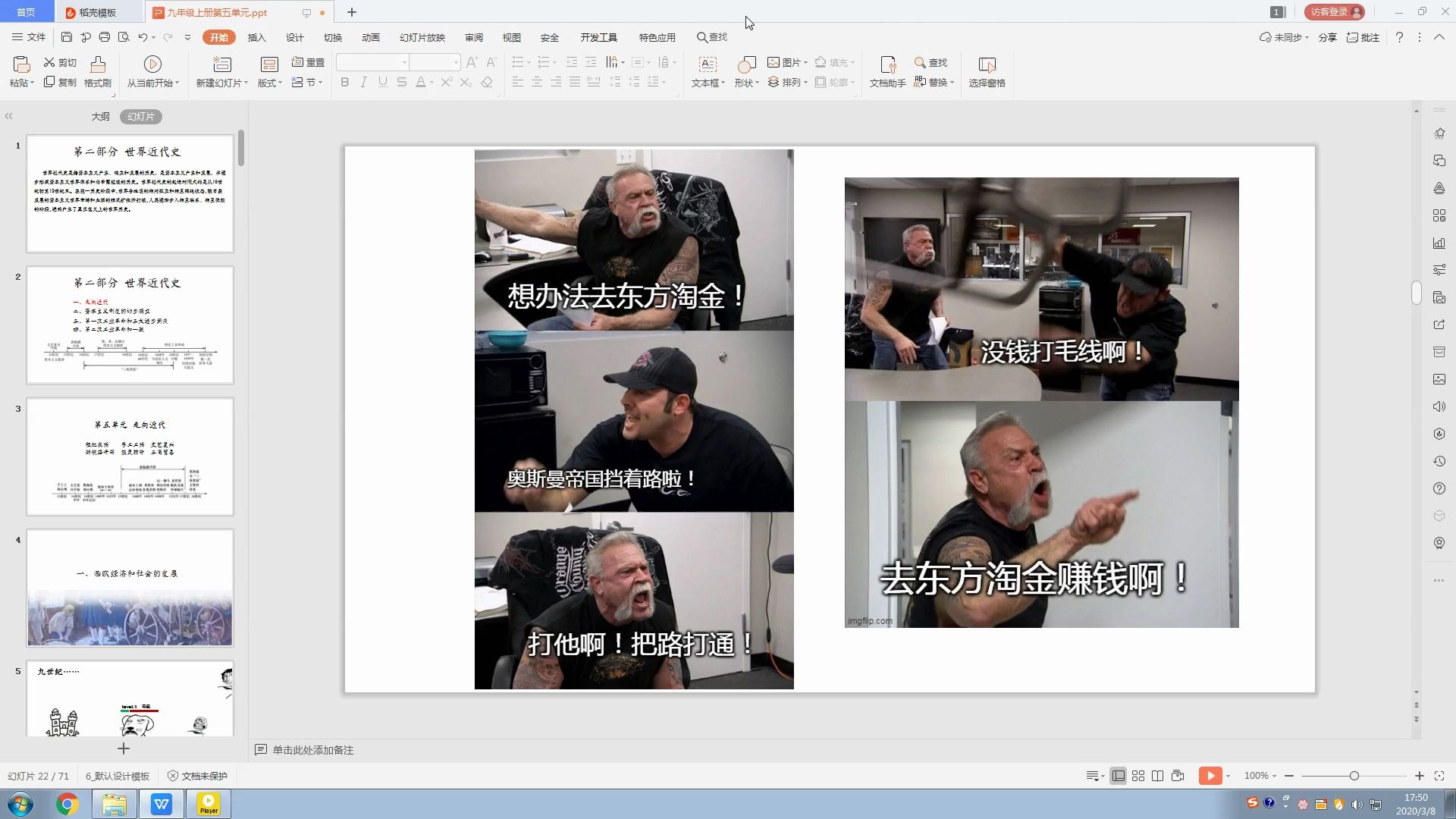Switch to the Design (设计) tab
This screenshot has height=819, width=1456.
click(295, 37)
